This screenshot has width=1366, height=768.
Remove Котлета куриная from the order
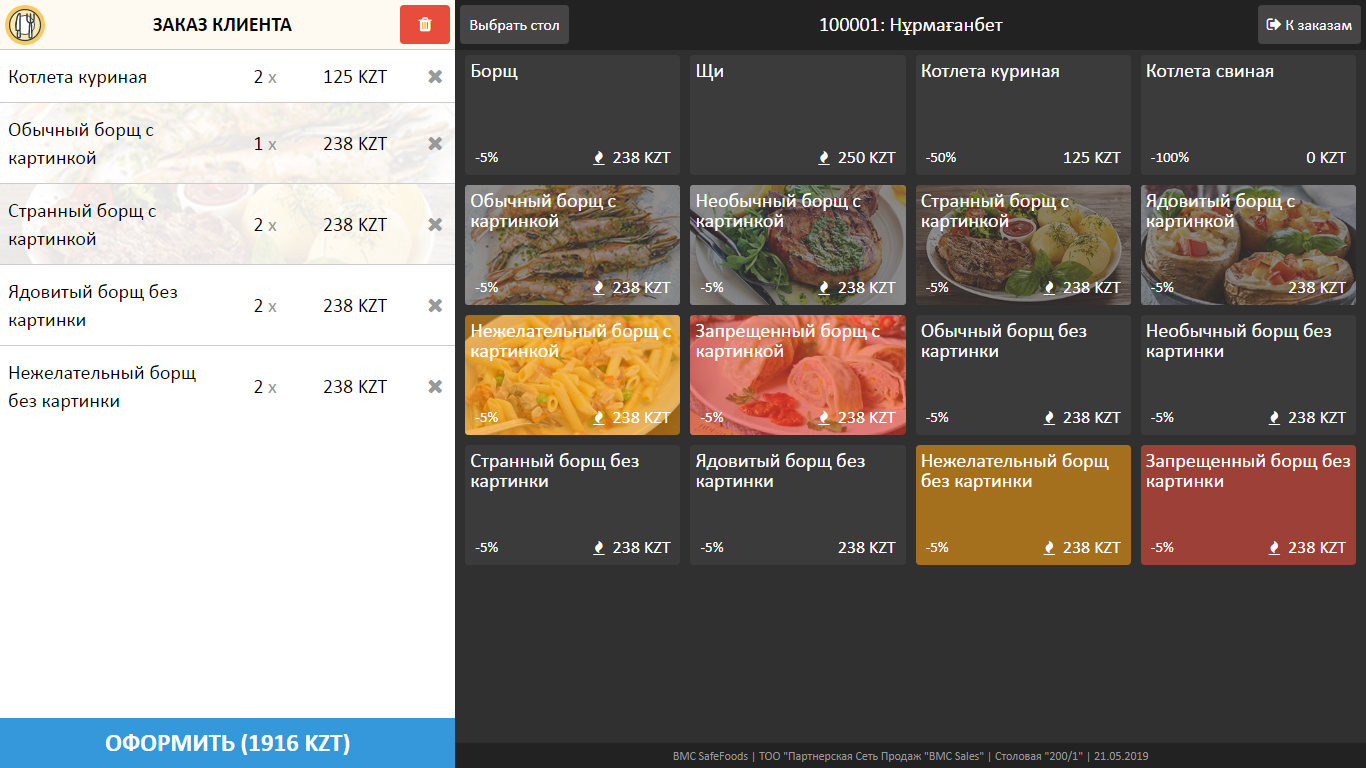[435, 77]
